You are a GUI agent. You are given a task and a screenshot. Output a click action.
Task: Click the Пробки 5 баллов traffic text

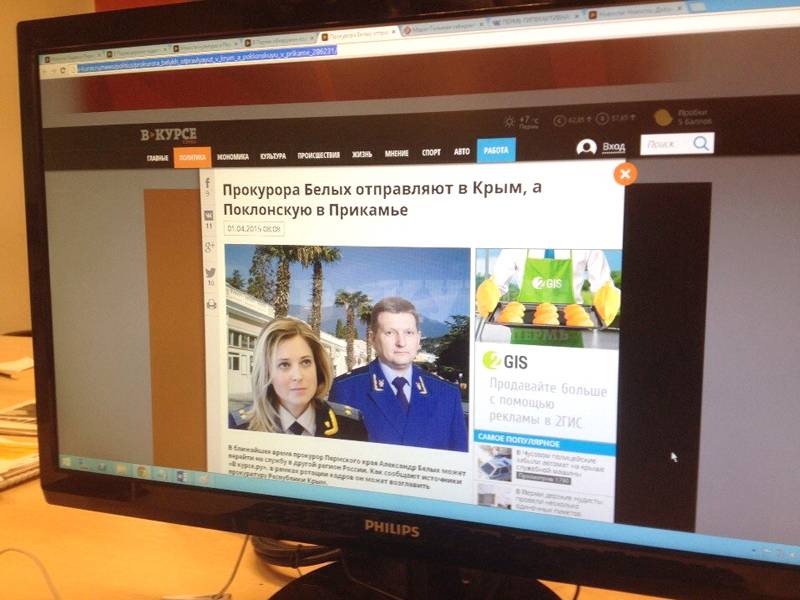[694, 117]
